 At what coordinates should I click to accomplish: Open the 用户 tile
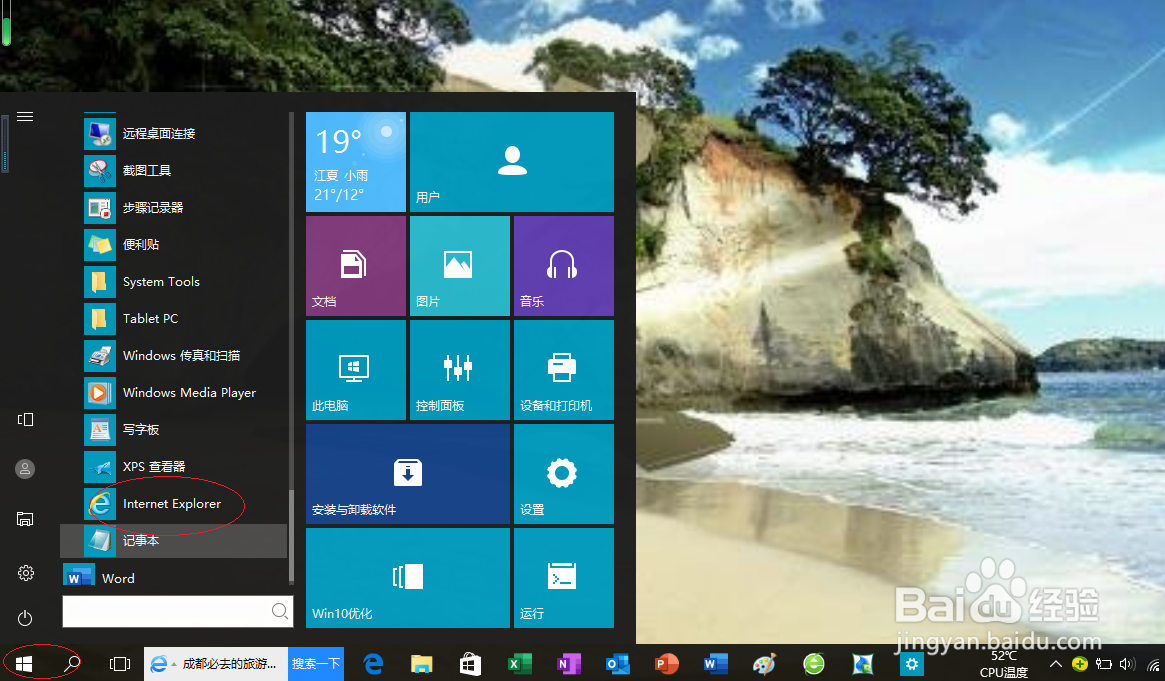pyautogui.click(x=512, y=162)
